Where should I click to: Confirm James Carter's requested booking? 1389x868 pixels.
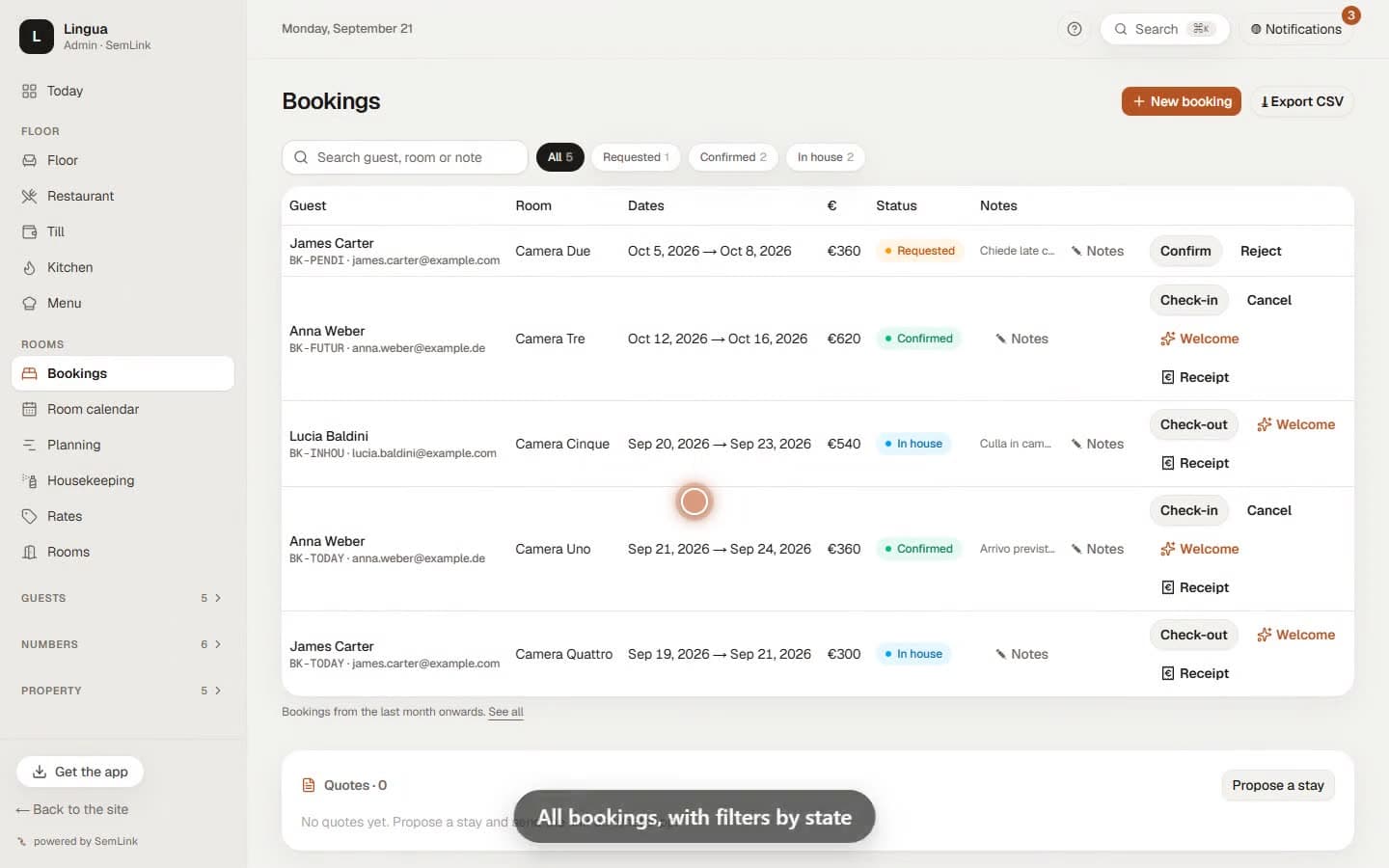pyautogui.click(x=1185, y=251)
